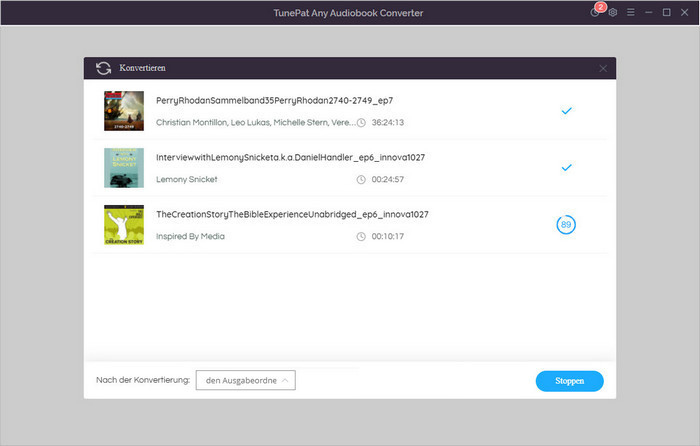
Task: Open the history icon with red badge
Action: click(x=595, y=12)
